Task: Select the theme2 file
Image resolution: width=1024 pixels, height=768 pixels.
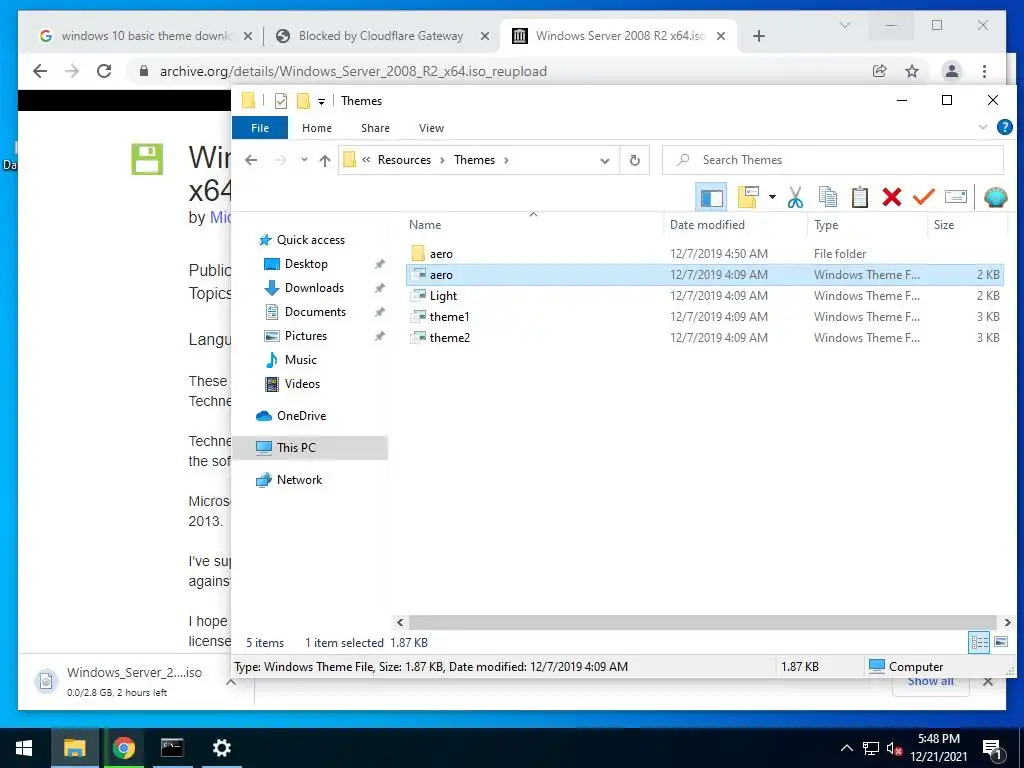Action: [x=705, y=337]
